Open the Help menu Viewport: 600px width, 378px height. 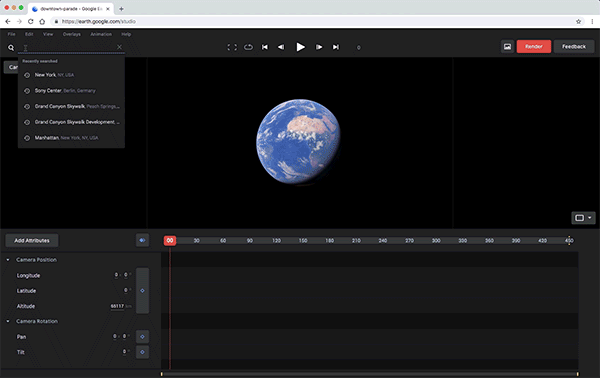(126, 34)
